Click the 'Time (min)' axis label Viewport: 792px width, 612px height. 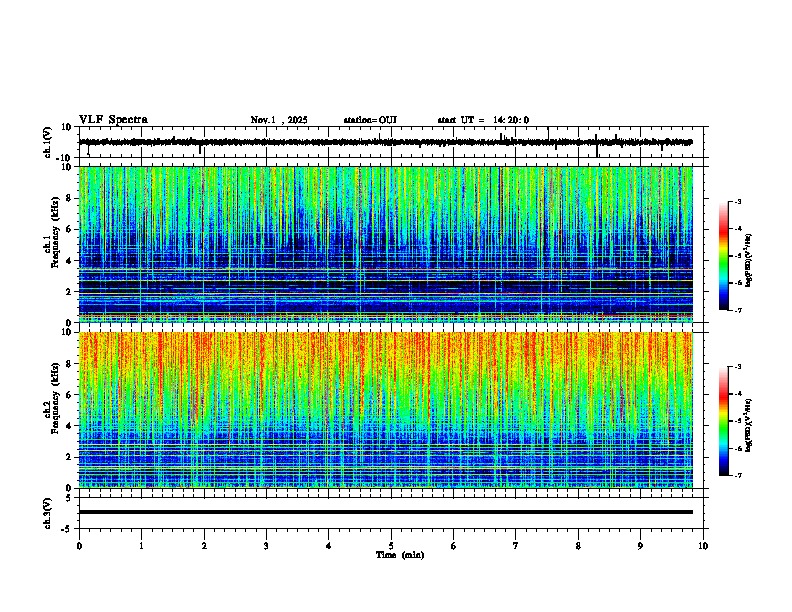tap(400, 555)
